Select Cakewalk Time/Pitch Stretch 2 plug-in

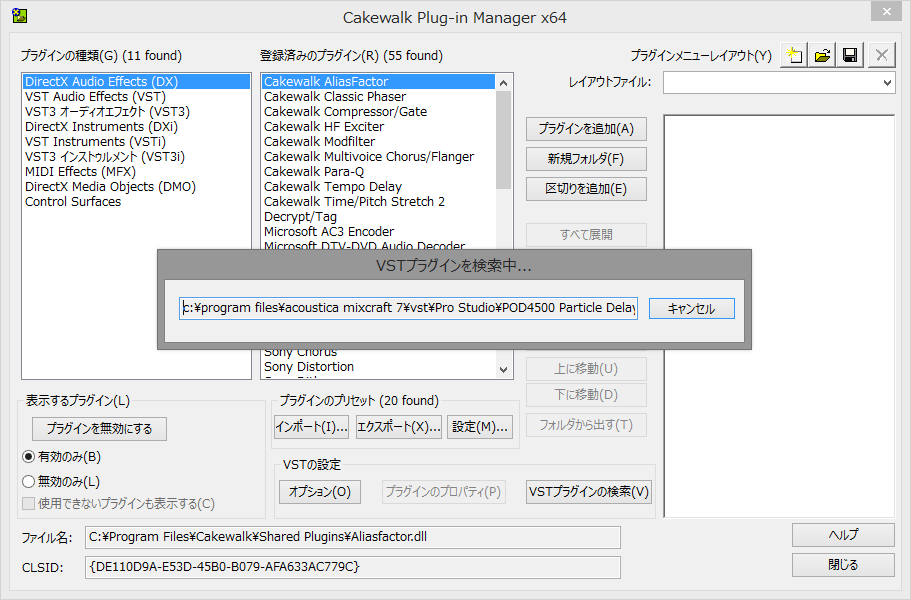pyautogui.click(x=379, y=202)
